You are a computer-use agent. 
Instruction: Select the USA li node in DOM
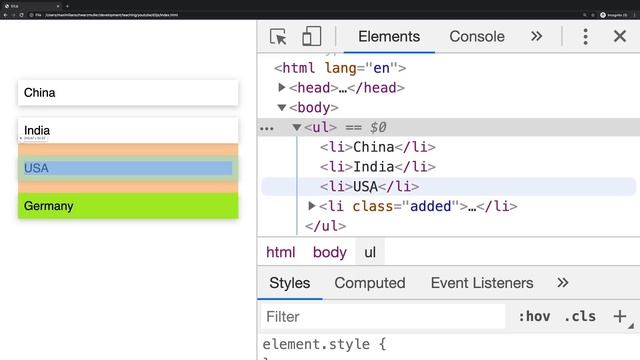(369, 187)
